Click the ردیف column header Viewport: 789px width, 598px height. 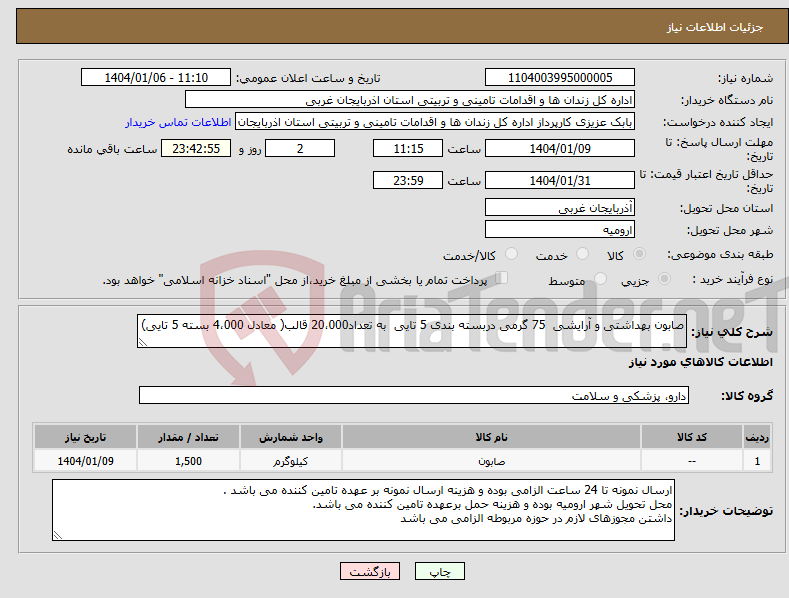click(x=757, y=437)
